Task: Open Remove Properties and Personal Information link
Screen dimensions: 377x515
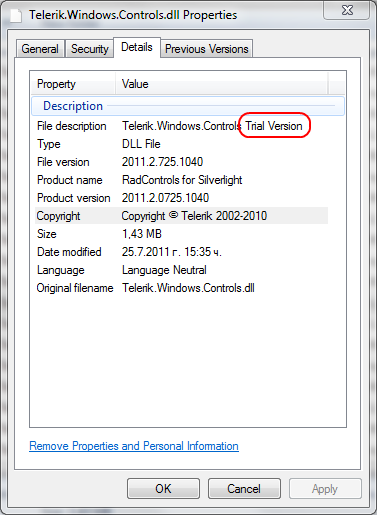Action: pos(134,446)
